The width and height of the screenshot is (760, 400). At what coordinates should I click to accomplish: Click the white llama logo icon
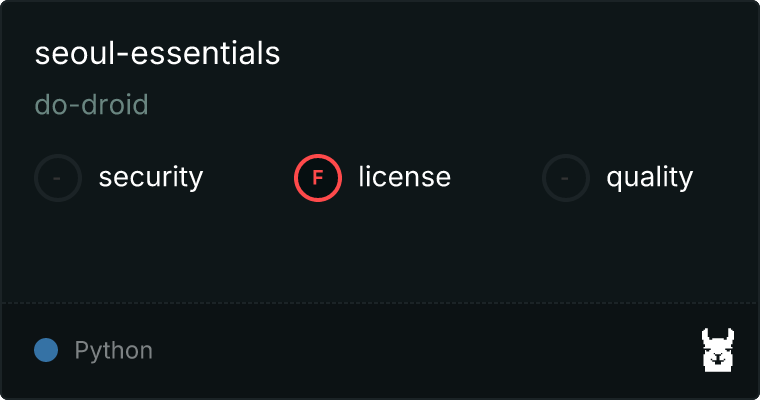pos(718,350)
